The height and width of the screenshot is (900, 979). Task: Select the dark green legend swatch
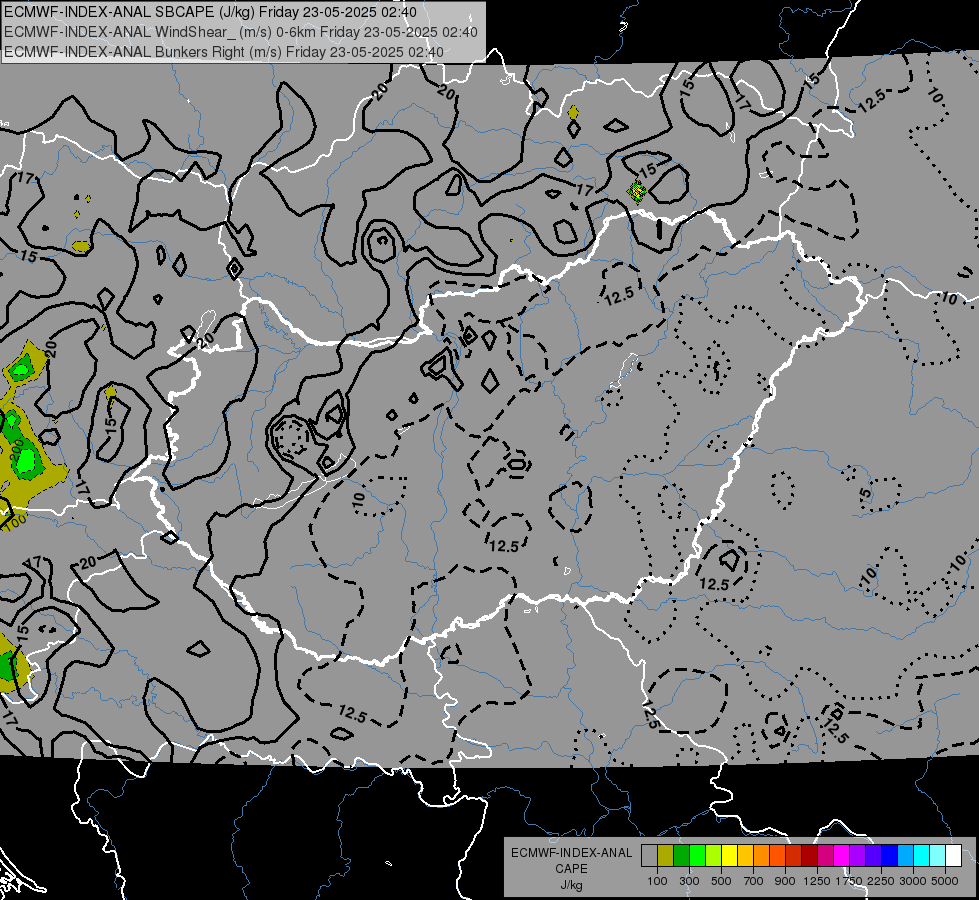pos(681,855)
